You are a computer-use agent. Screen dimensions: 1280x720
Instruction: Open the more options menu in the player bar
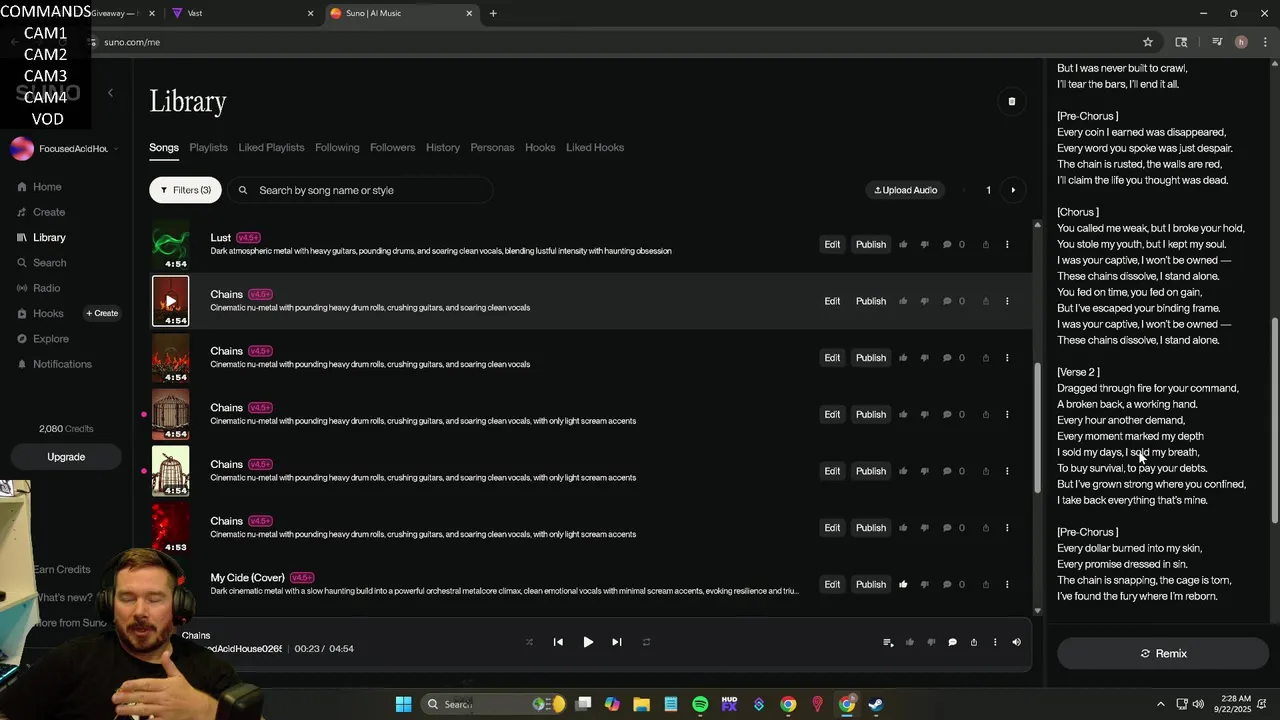pyautogui.click(x=995, y=642)
